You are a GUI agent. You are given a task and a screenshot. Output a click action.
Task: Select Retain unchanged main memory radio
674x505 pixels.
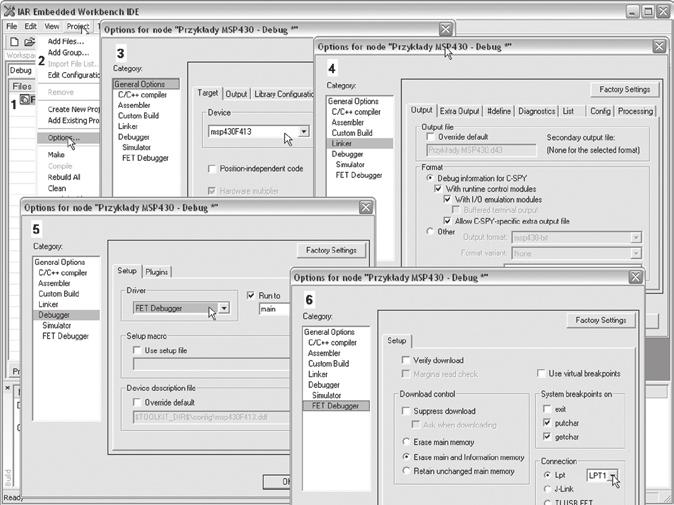point(406,471)
